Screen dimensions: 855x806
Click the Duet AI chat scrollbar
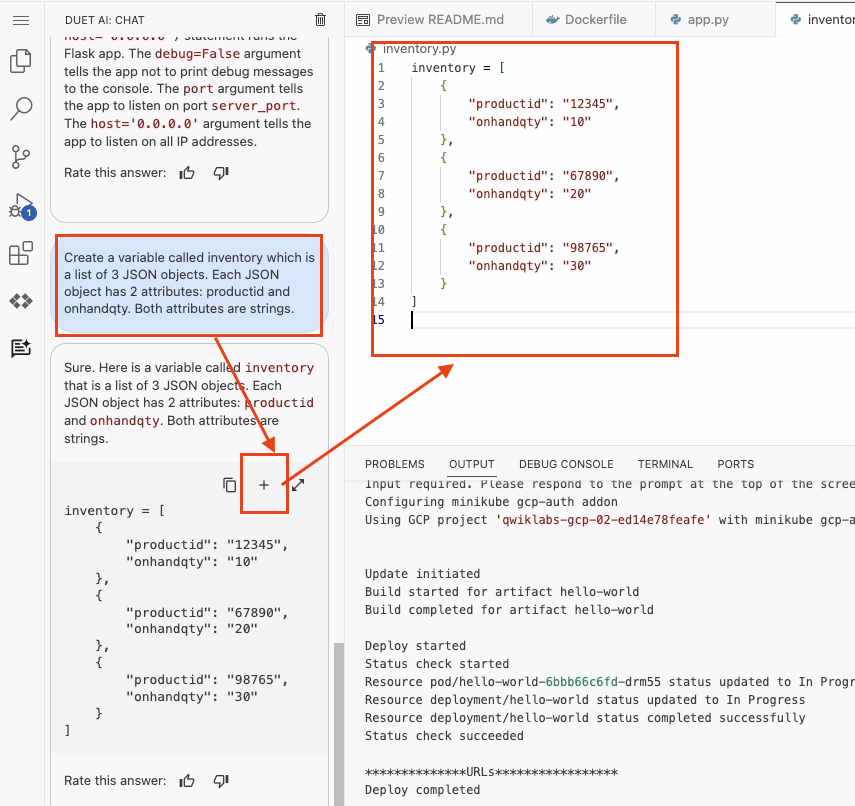[338, 720]
